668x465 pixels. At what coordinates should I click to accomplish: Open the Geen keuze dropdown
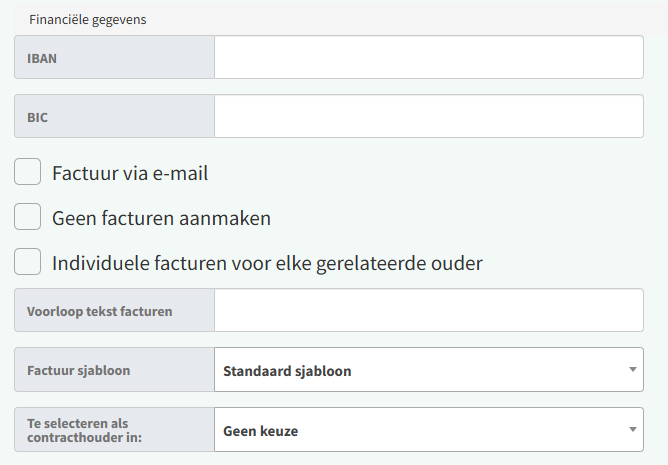[420, 431]
